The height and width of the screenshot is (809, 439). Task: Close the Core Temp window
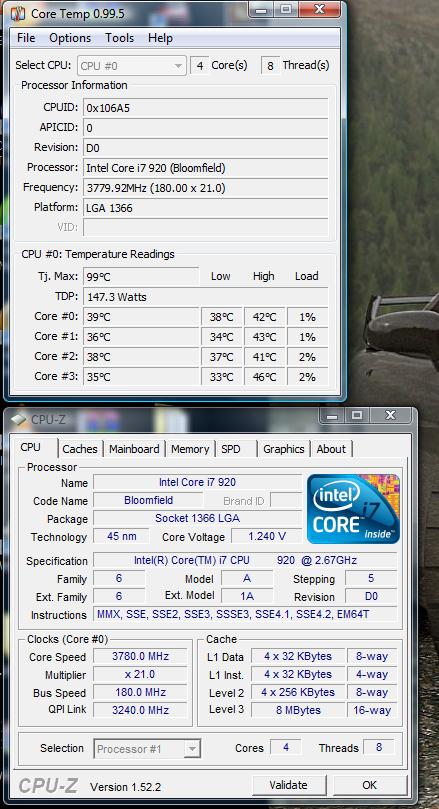click(x=319, y=9)
